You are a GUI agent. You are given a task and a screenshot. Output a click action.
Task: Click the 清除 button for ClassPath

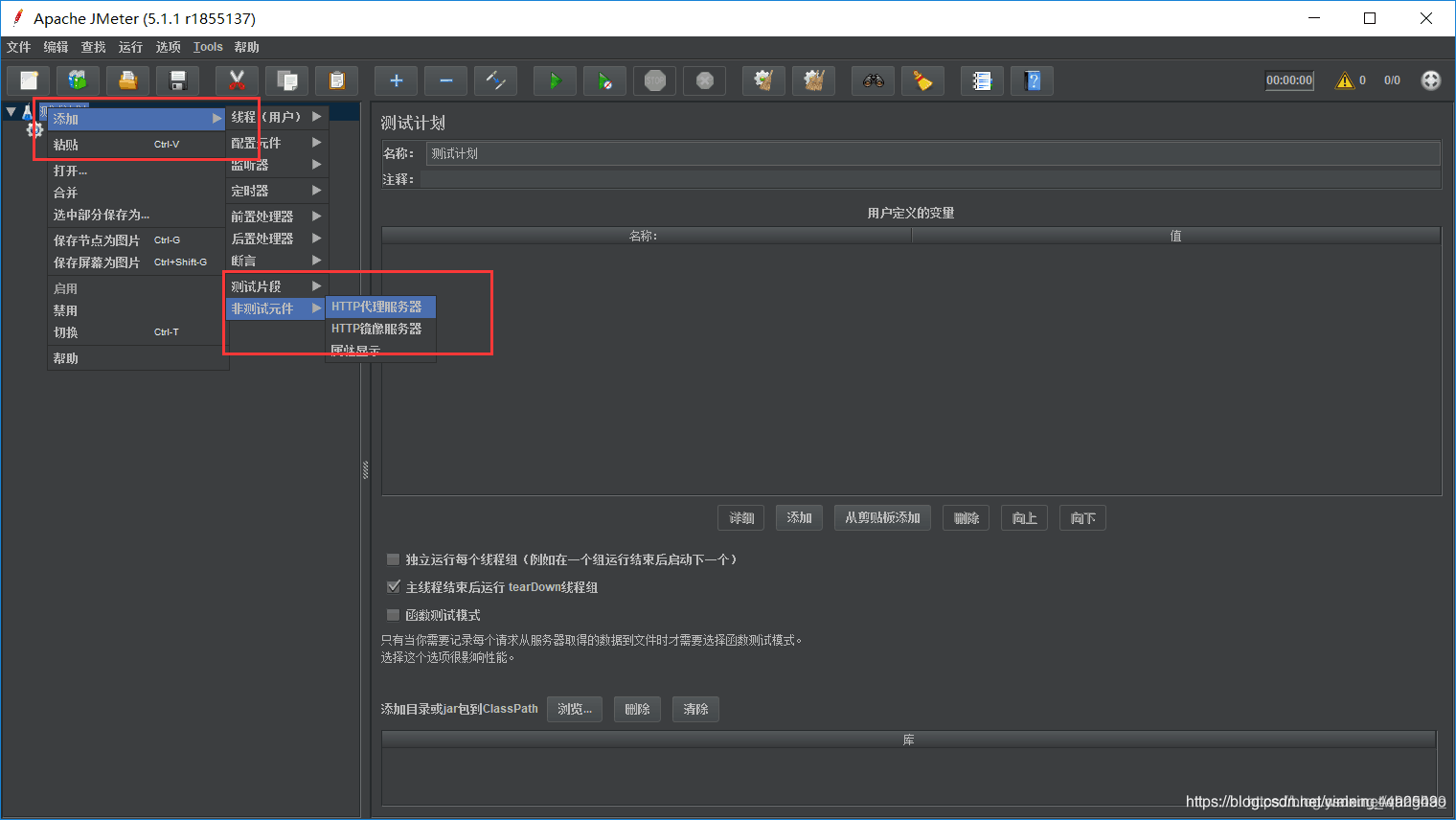click(695, 710)
